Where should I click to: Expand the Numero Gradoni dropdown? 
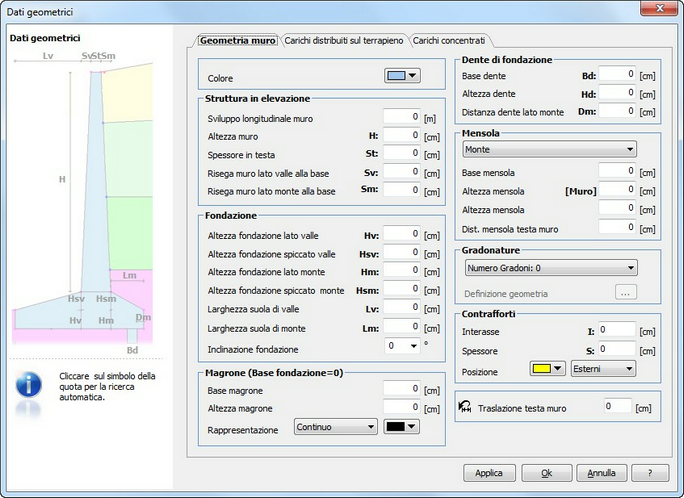[x=551, y=268]
